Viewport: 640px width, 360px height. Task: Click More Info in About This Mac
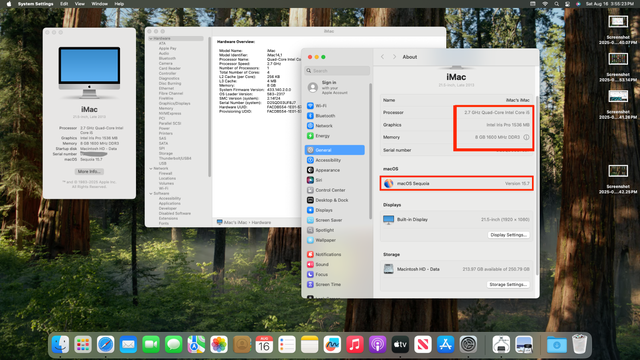pos(89,171)
